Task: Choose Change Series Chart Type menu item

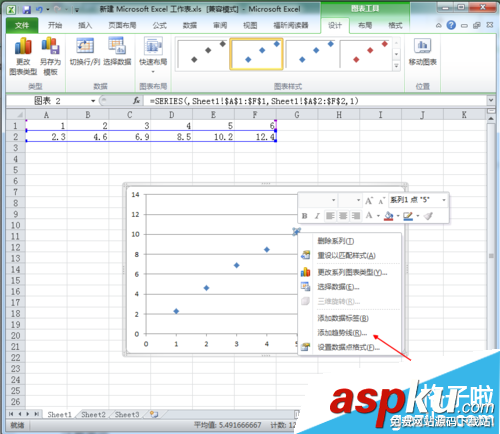Action: tap(349, 272)
